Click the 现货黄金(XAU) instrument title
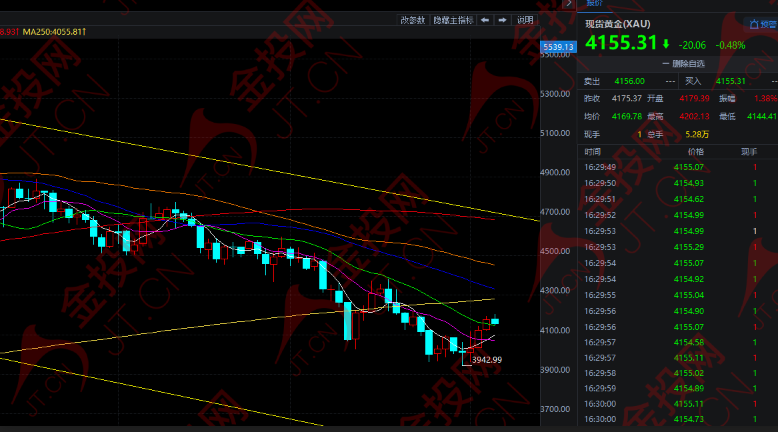 (618, 24)
